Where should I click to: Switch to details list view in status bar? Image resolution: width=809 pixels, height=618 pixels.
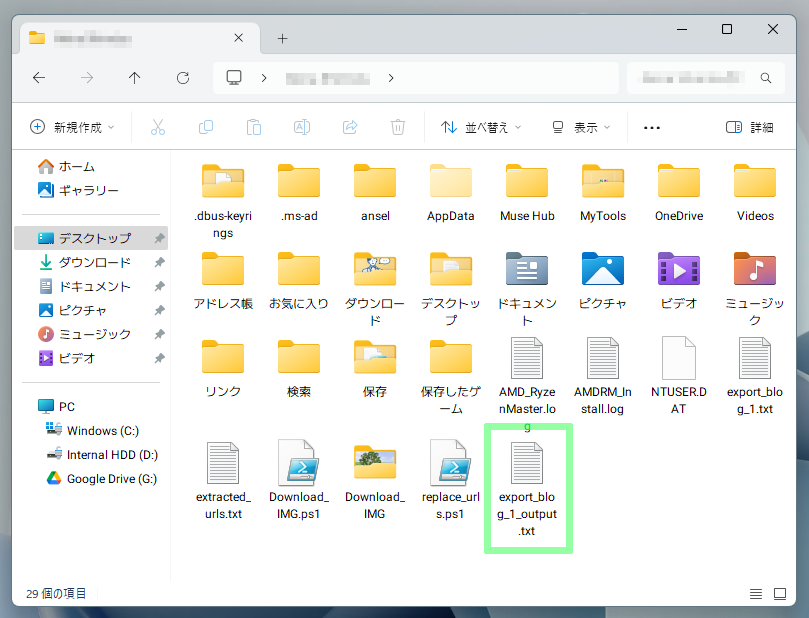pos(755,593)
